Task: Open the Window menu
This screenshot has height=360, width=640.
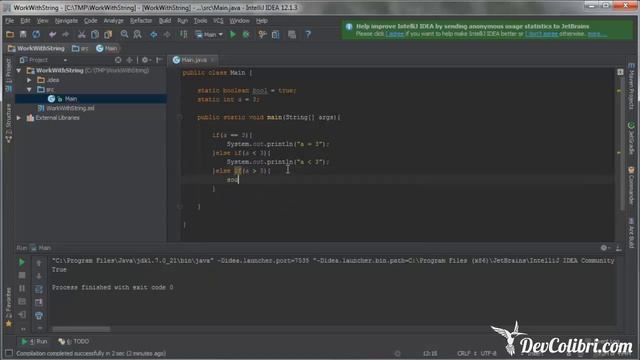Action: [239, 20]
